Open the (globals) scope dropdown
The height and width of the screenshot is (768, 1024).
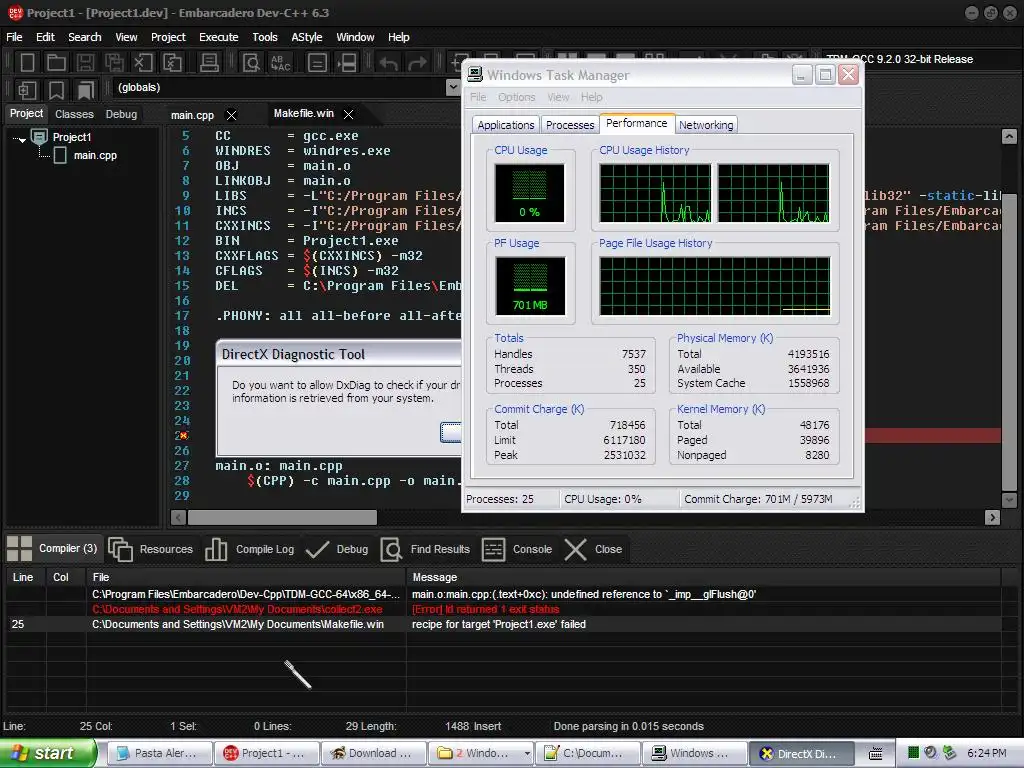pos(453,88)
